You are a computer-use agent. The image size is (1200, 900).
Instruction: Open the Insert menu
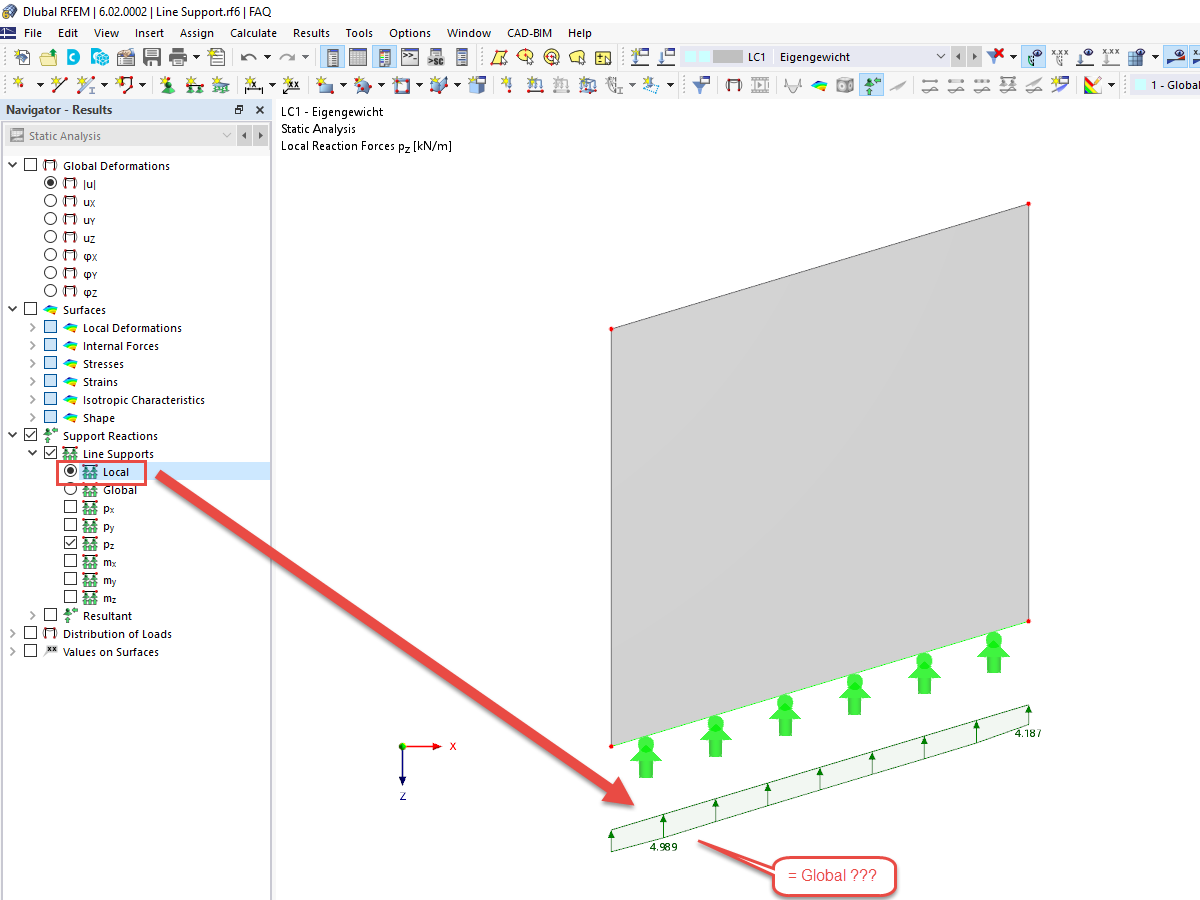coord(149,33)
